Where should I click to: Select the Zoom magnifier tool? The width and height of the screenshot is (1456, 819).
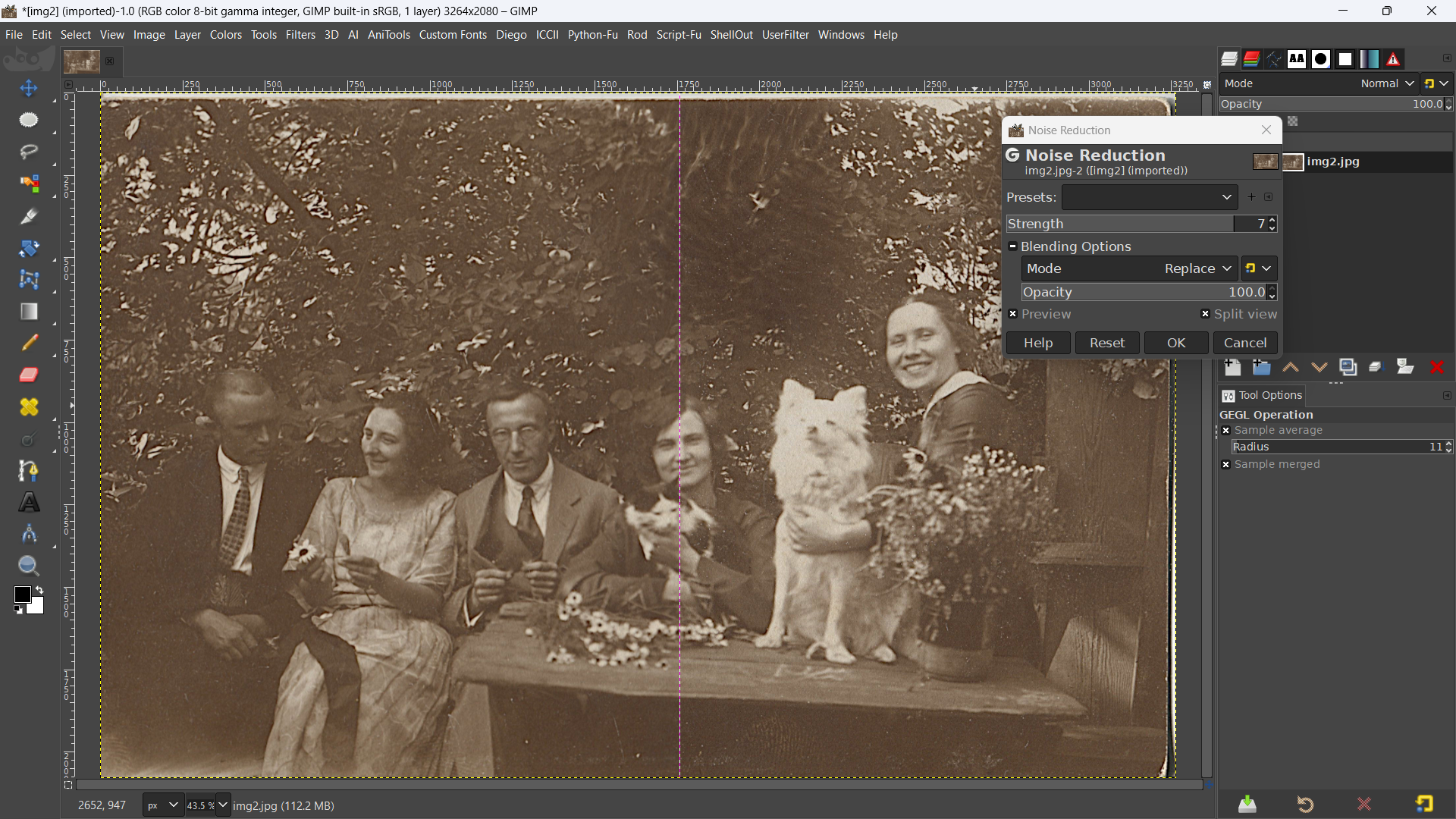tap(29, 566)
